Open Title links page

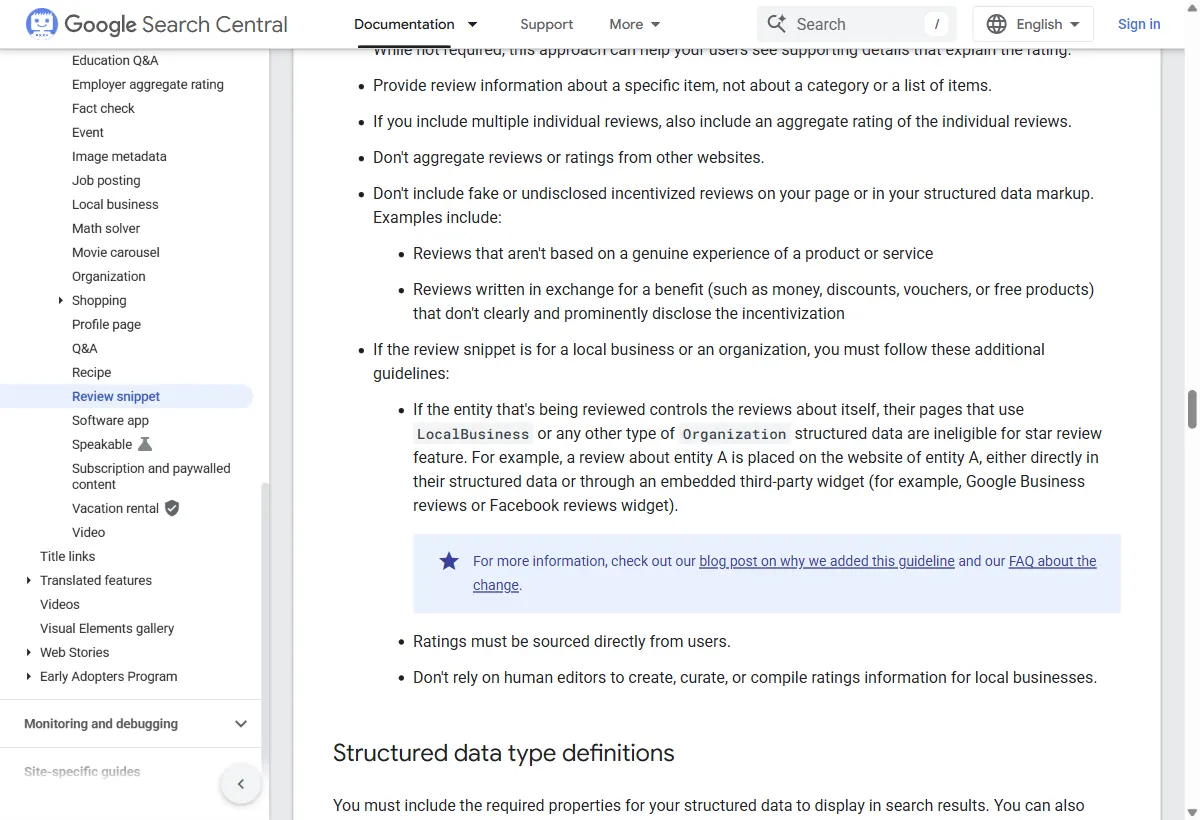coord(68,556)
